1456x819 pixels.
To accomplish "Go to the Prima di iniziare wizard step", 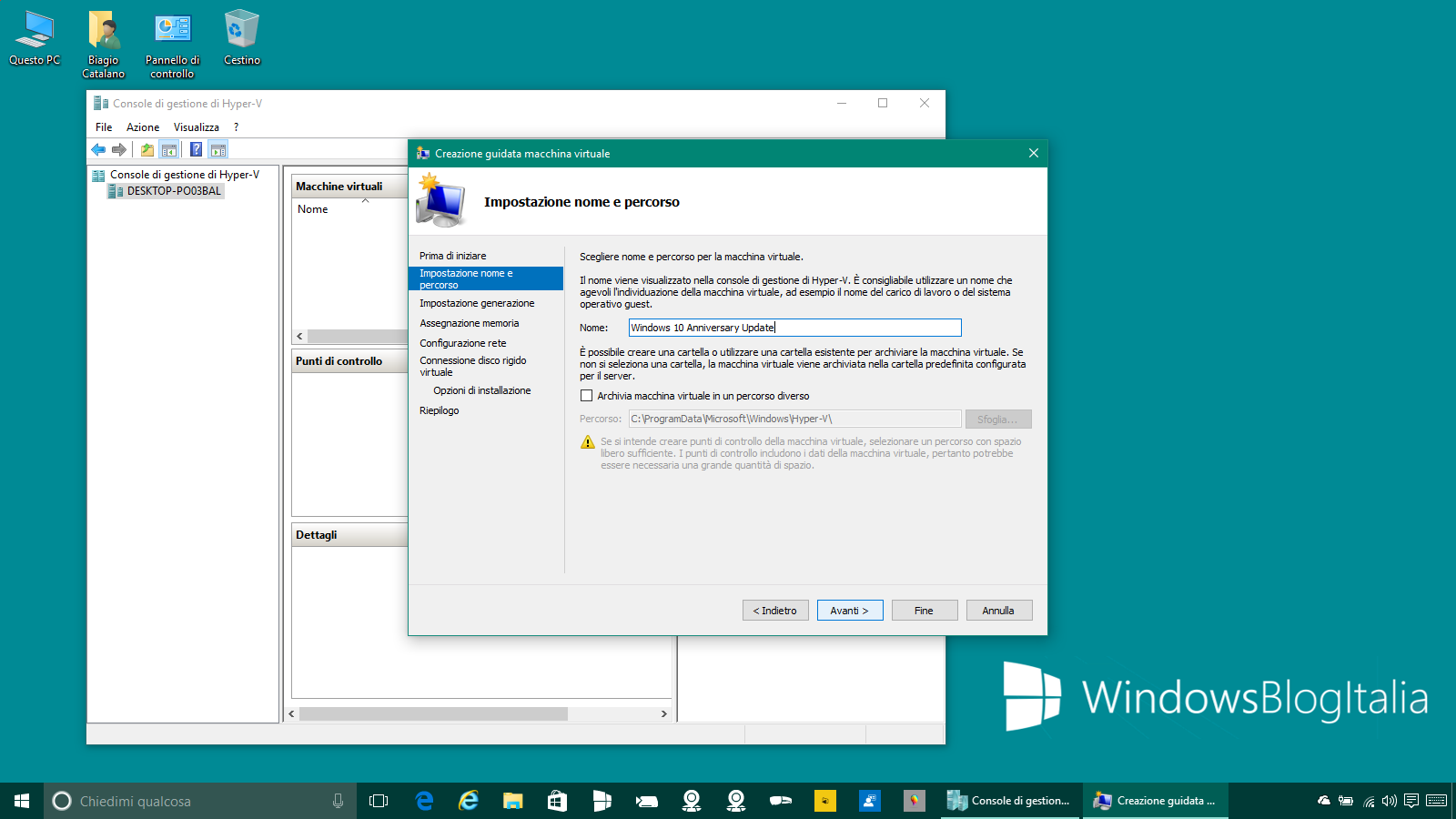I will tap(453, 256).
